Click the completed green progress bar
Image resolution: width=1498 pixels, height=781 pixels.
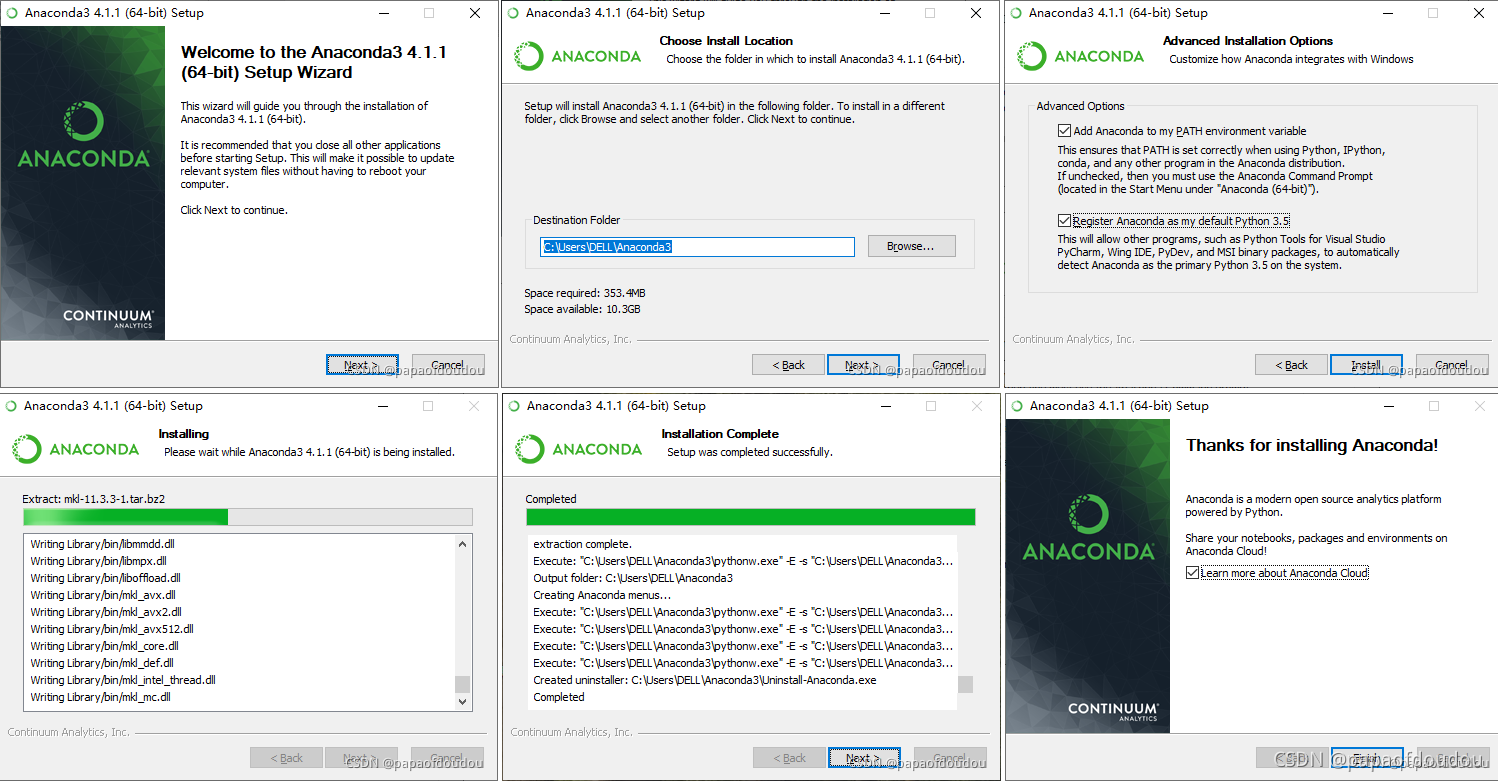pyautogui.click(x=751, y=517)
